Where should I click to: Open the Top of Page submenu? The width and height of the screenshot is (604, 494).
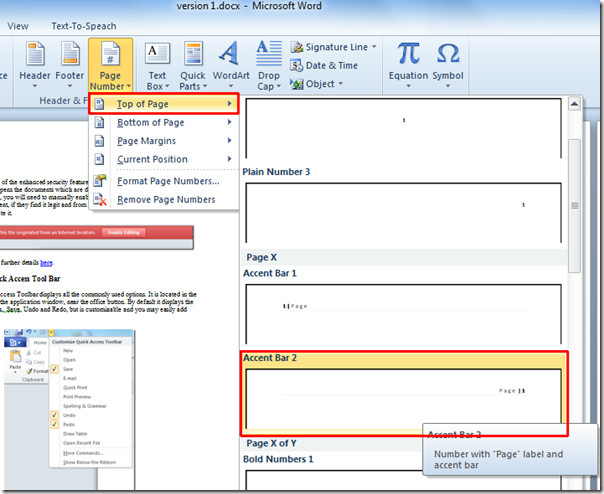pyautogui.click(x=164, y=104)
